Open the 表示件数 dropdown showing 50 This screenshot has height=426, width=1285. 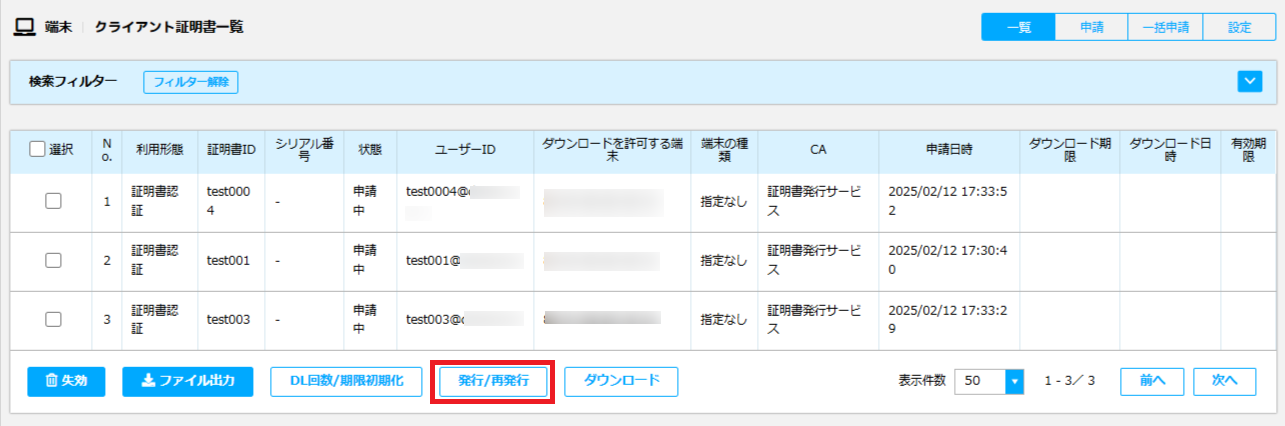tap(990, 381)
